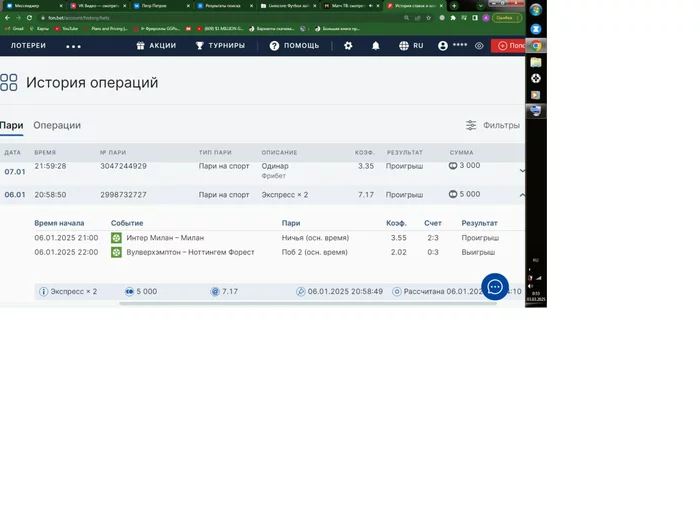Image resolution: width=700 pixels, height=525 pixels.
Task: Open Chrome extensions puzzle icon
Action: coord(453,18)
